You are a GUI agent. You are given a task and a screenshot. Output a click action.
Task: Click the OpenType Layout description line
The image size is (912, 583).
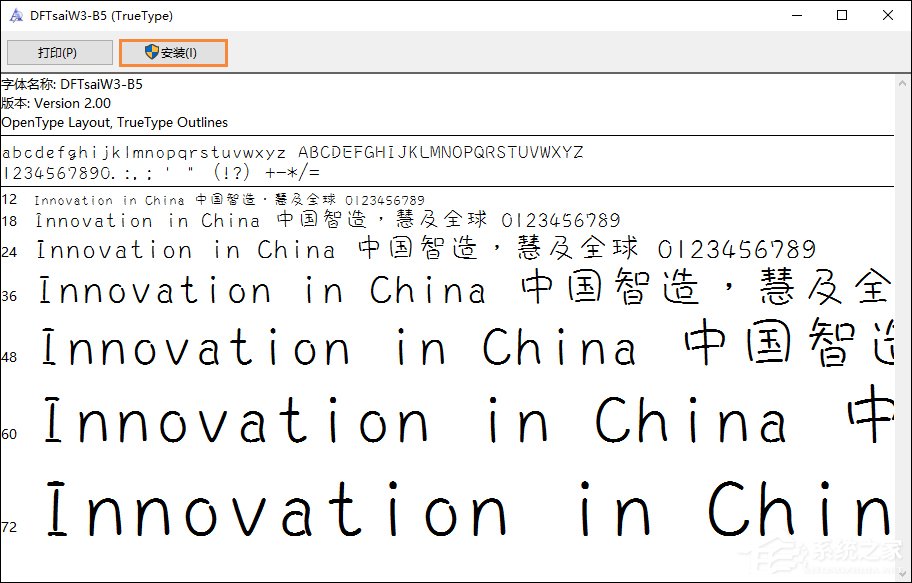[x=114, y=122]
